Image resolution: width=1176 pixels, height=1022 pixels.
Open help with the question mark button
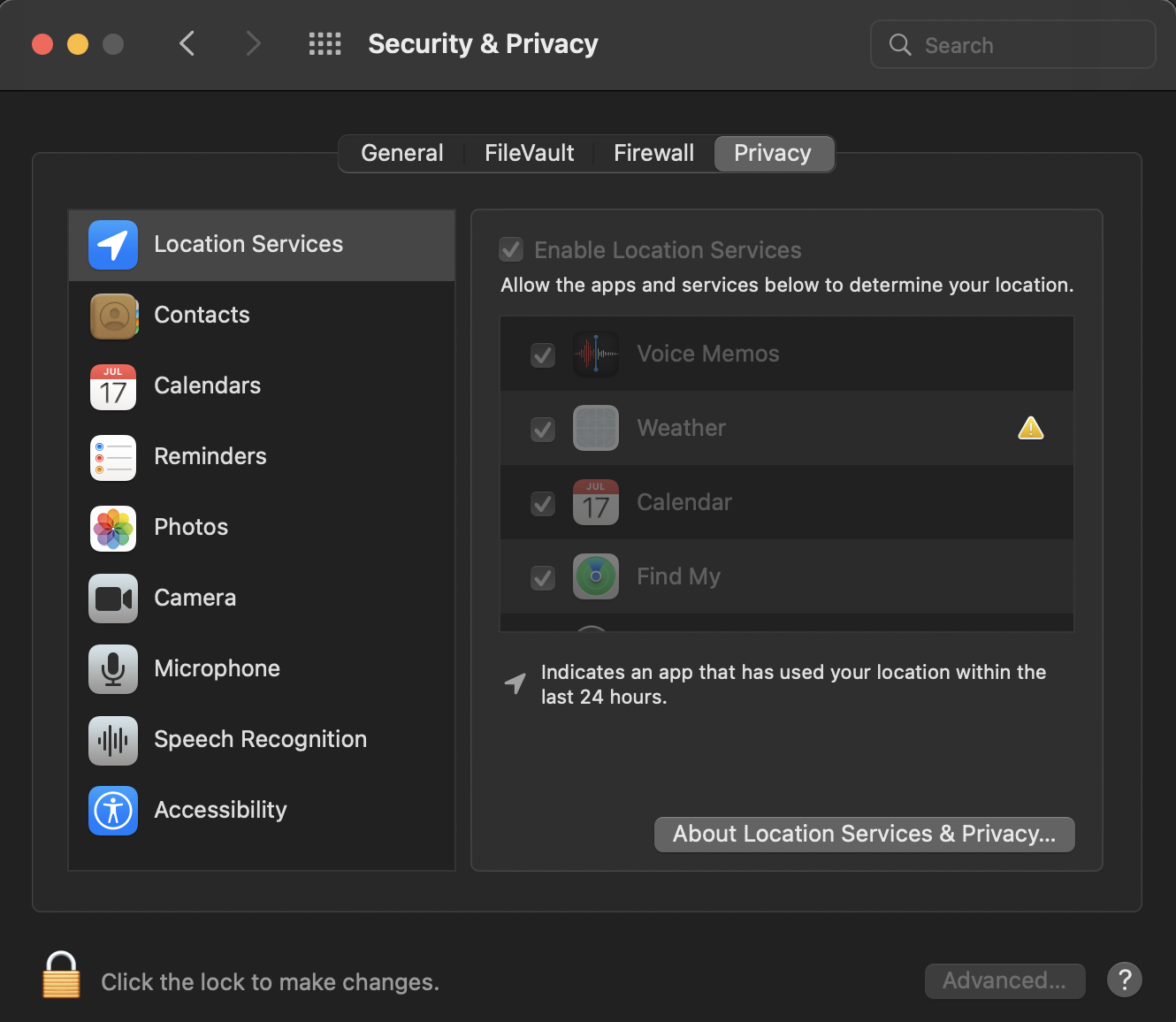point(1125,980)
